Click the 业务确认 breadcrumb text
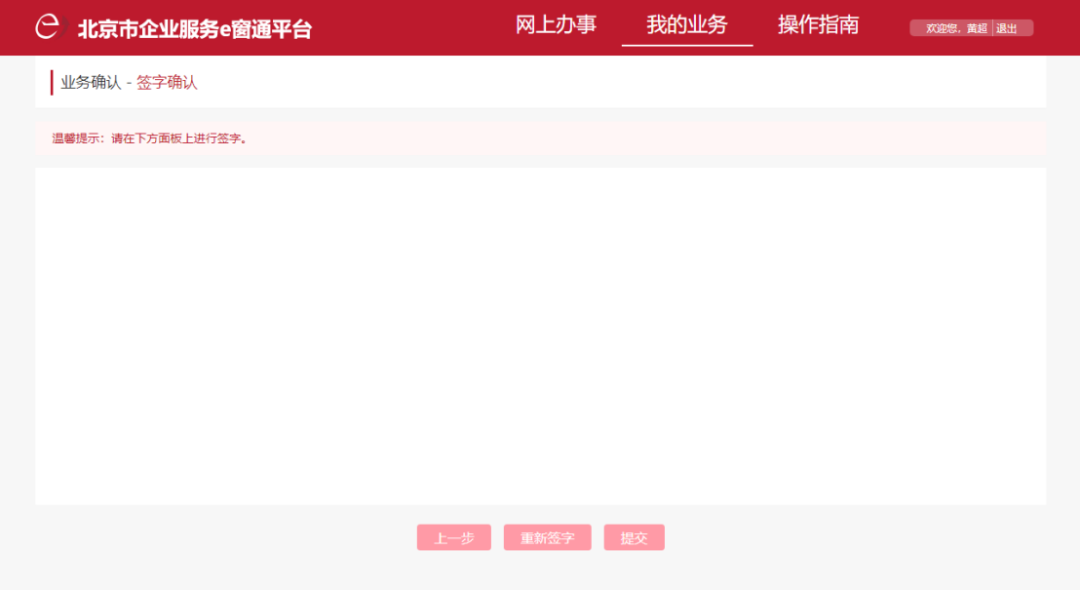The image size is (1080, 590). pos(90,83)
